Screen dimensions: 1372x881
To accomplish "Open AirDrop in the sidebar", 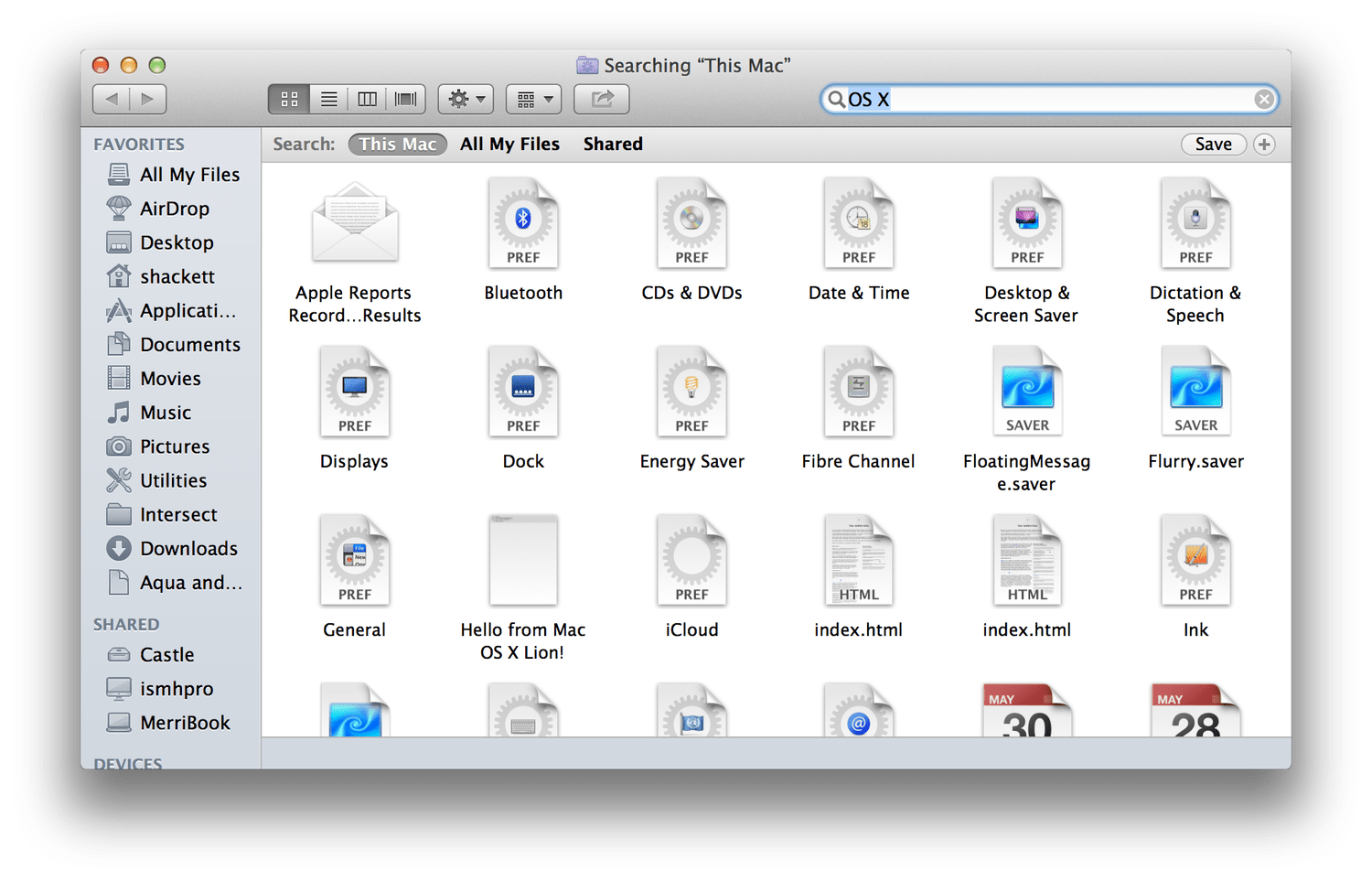I will [x=158, y=208].
